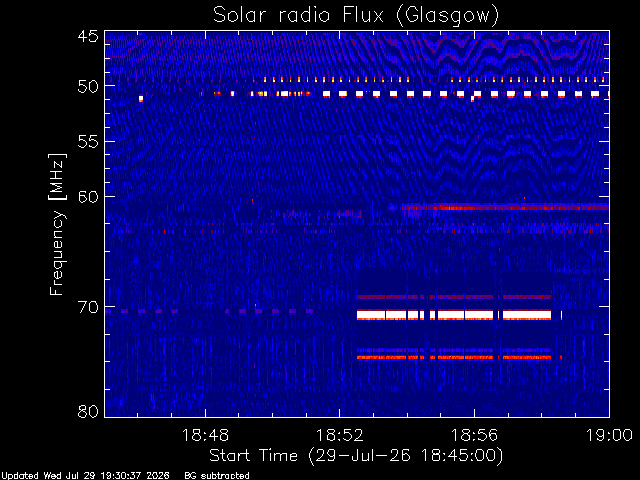Image resolution: width=640 pixels, height=480 pixels.
Task: Click the 45 MHz frequency axis label
Action: (x=88, y=36)
